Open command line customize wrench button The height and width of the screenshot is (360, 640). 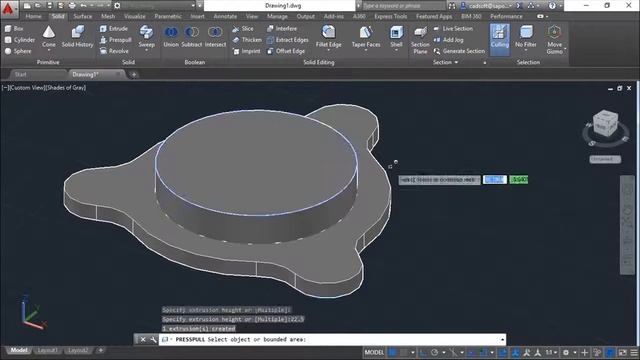[x=153, y=339]
